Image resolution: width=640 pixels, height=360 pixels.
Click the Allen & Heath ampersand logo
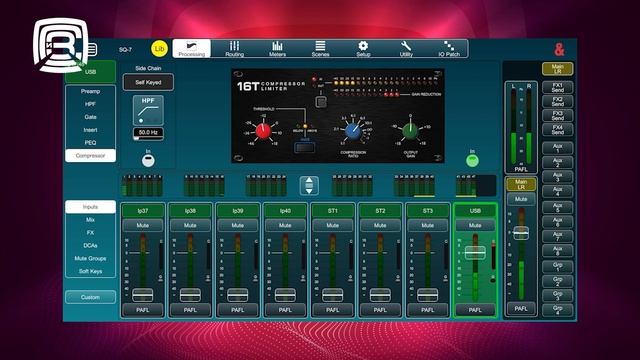559,49
